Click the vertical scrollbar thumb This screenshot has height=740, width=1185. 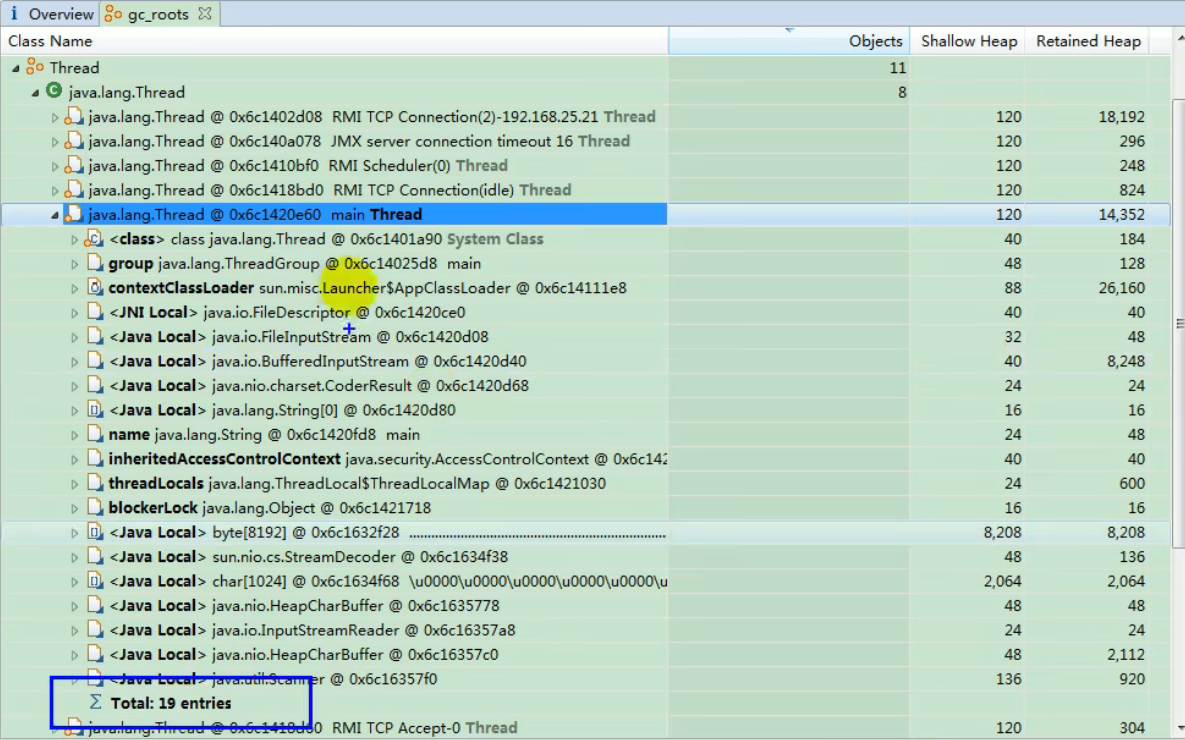pyautogui.click(x=1178, y=323)
